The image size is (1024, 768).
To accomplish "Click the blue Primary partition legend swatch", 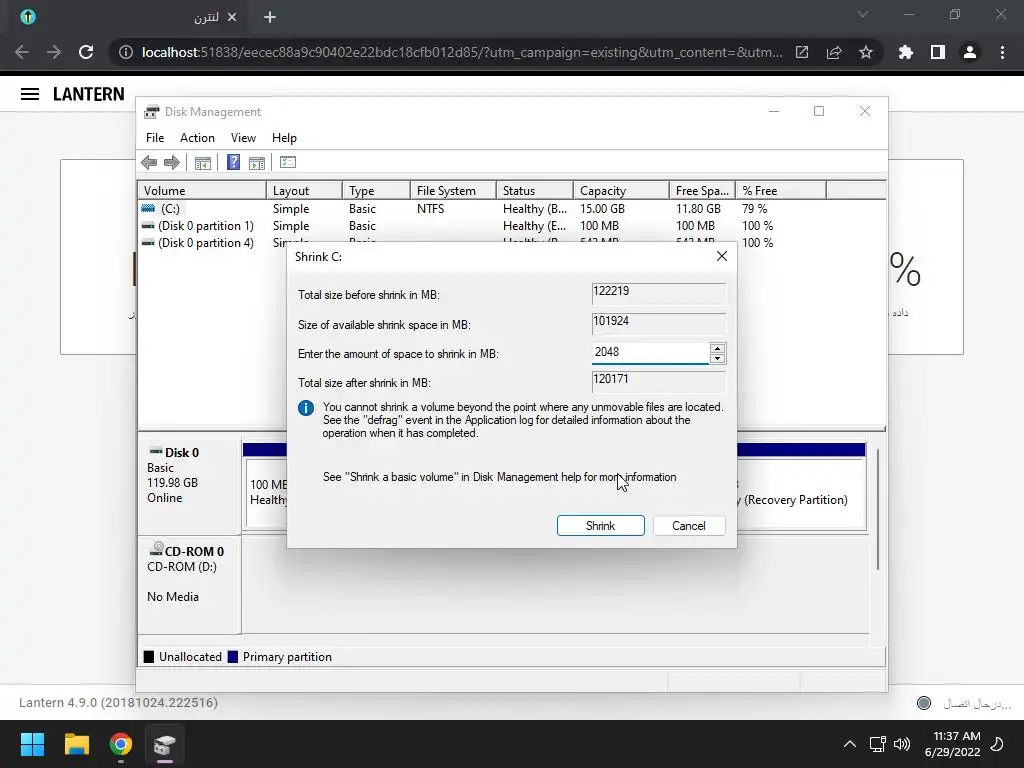I will [232, 657].
